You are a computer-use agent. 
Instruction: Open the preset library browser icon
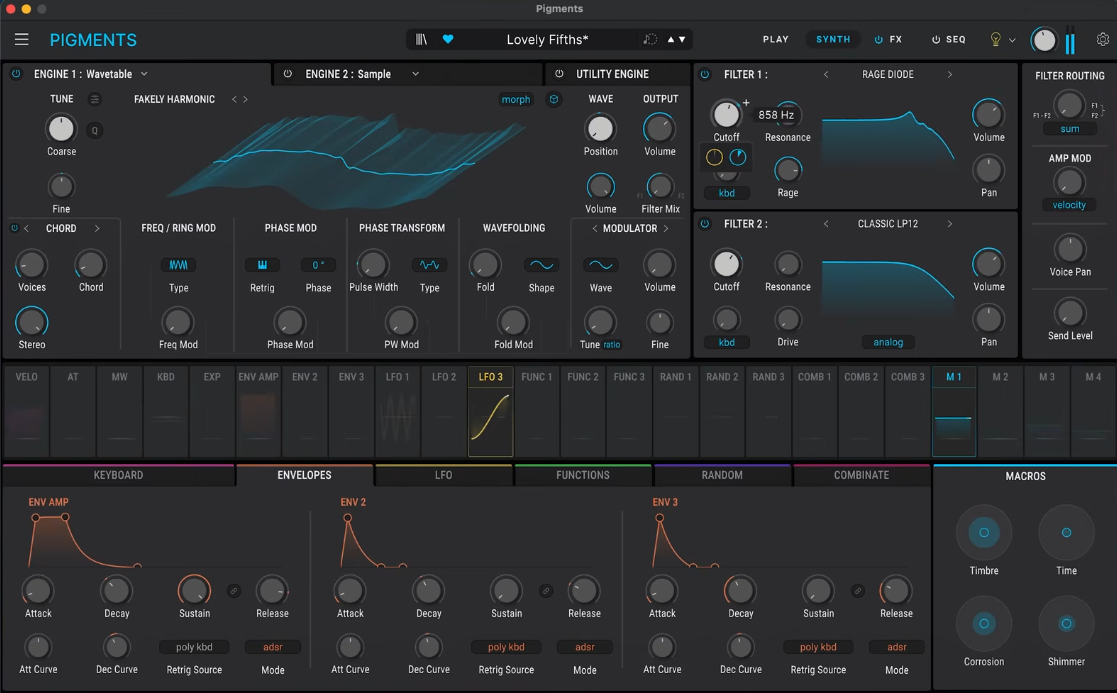coord(422,40)
